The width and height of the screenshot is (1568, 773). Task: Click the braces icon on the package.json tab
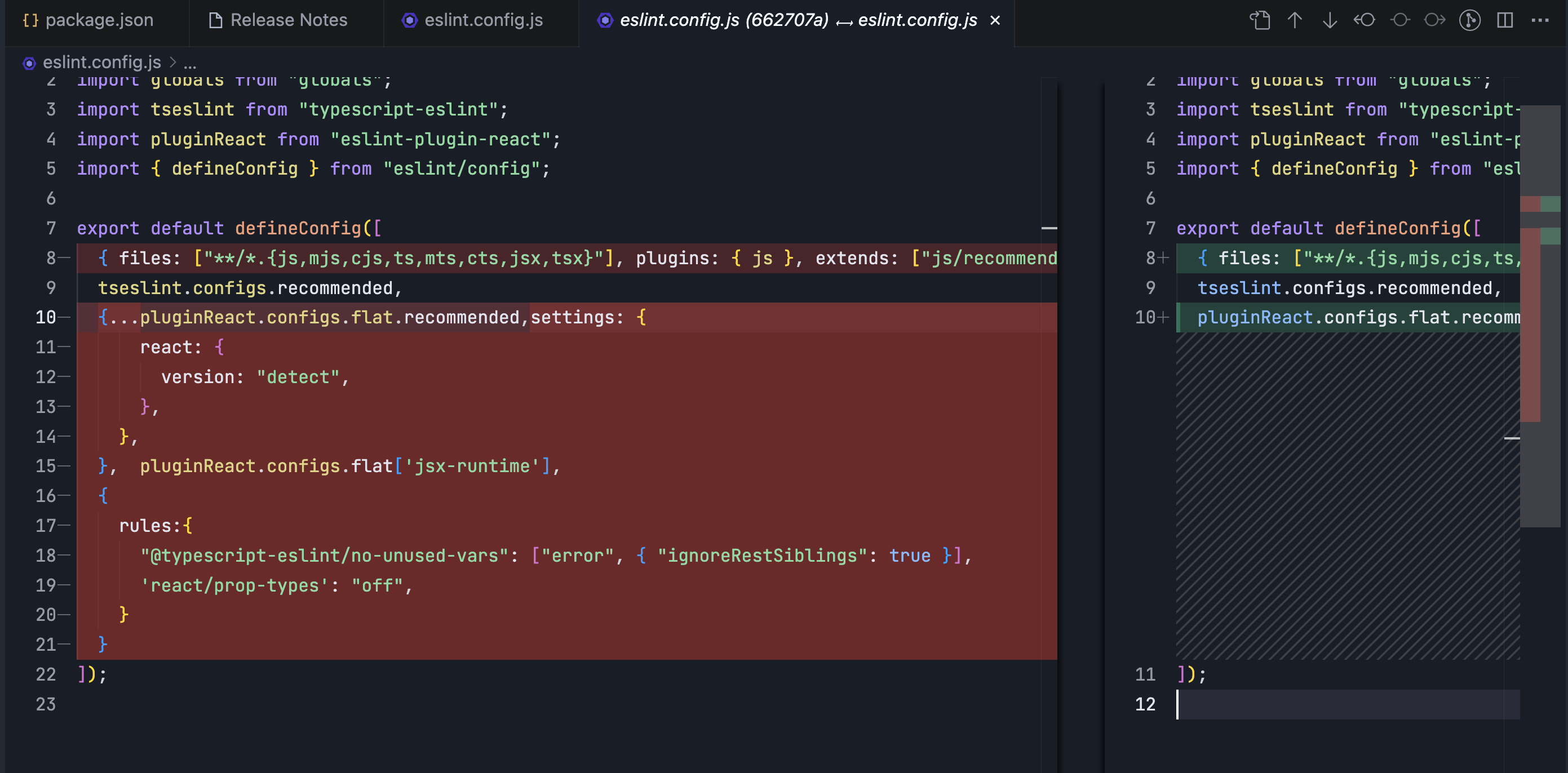click(30, 21)
